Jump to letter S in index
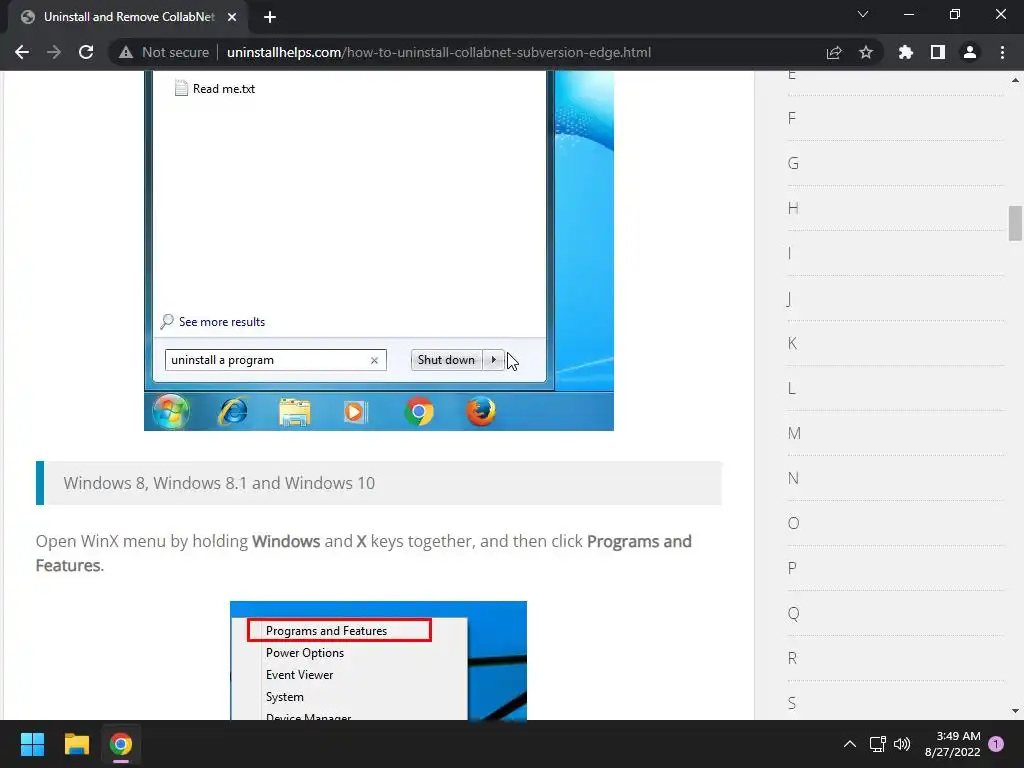This screenshot has width=1024, height=768. (x=792, y=704)
